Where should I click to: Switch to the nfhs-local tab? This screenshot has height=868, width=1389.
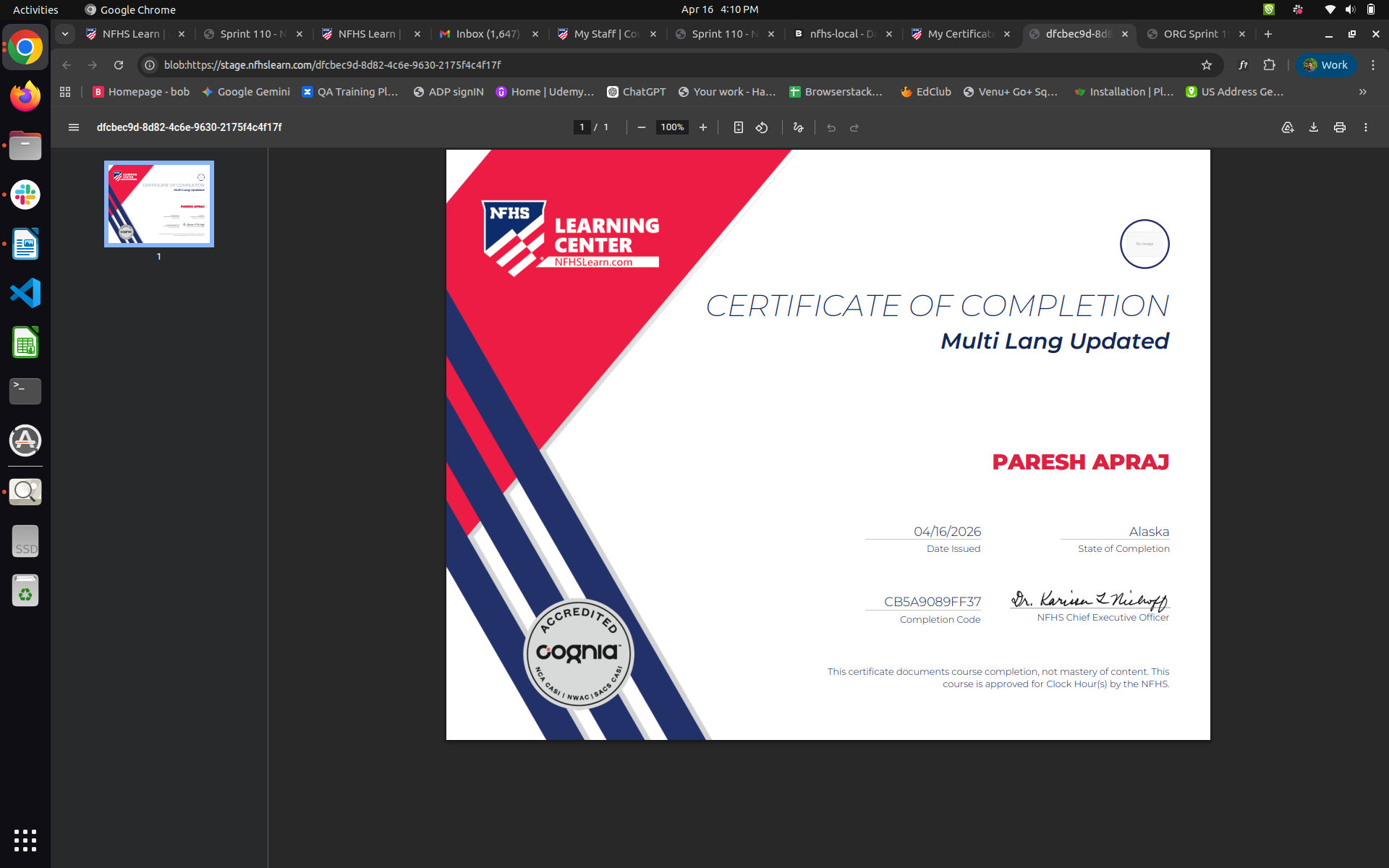[842, 34]
